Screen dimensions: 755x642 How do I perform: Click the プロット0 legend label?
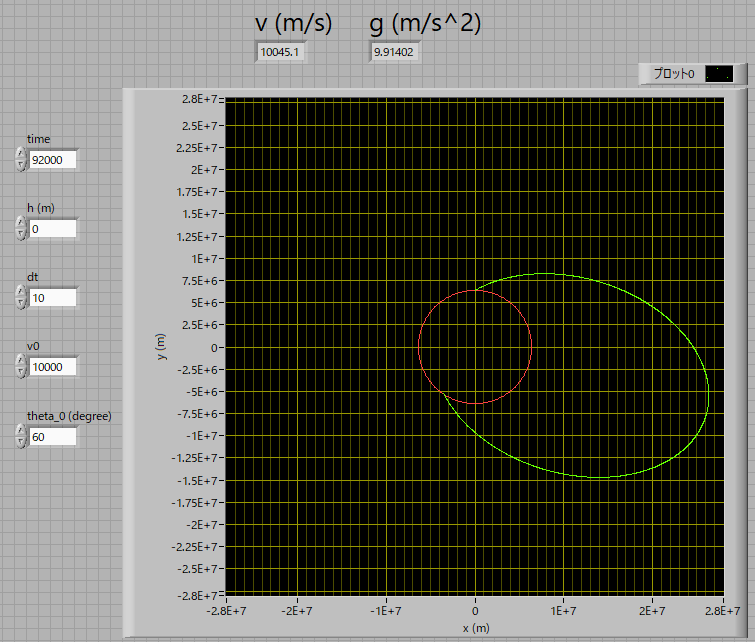point(674,74)
